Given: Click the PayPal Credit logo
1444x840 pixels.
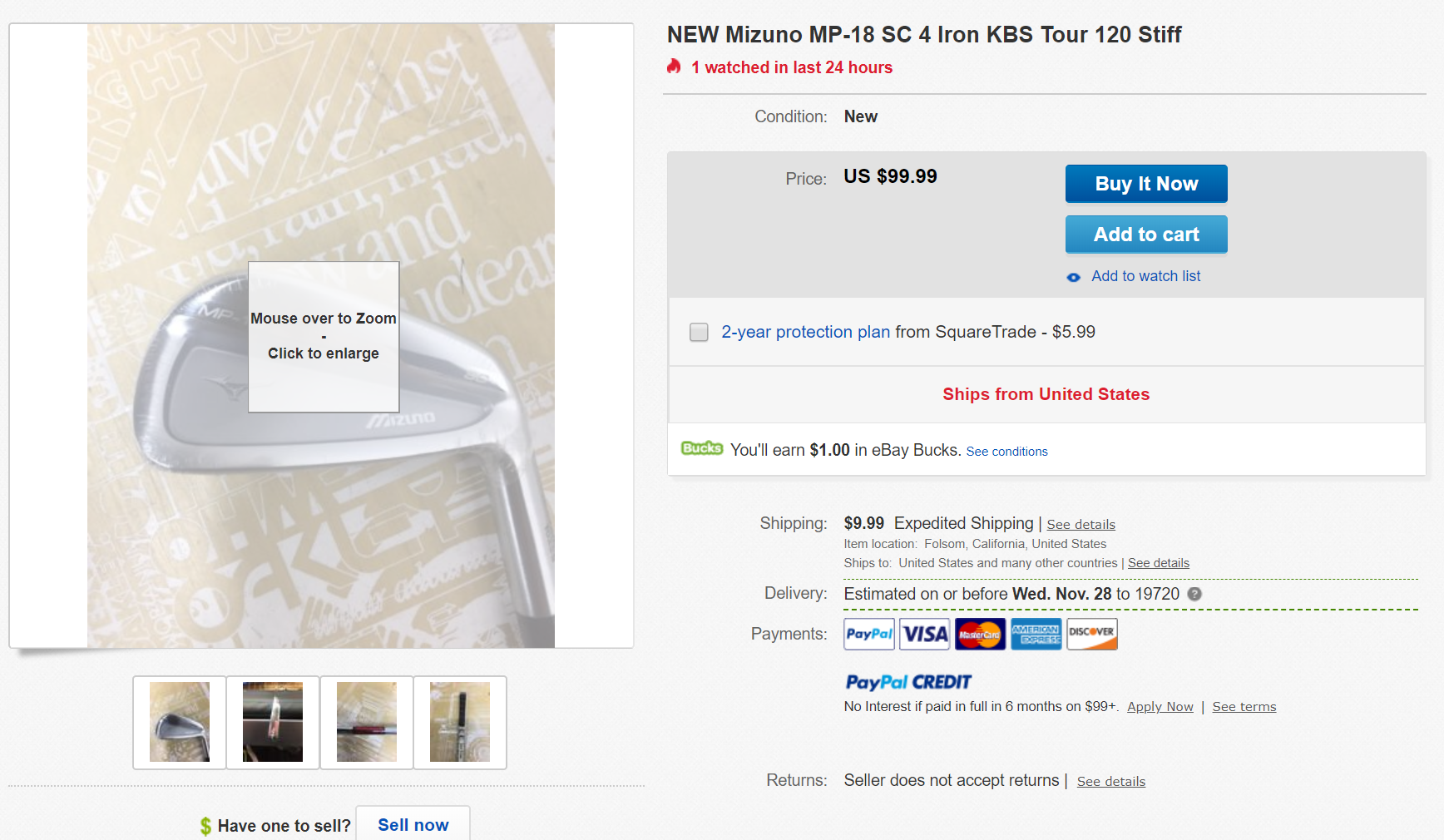Looking at the screenshot, I should pos(908,682).
